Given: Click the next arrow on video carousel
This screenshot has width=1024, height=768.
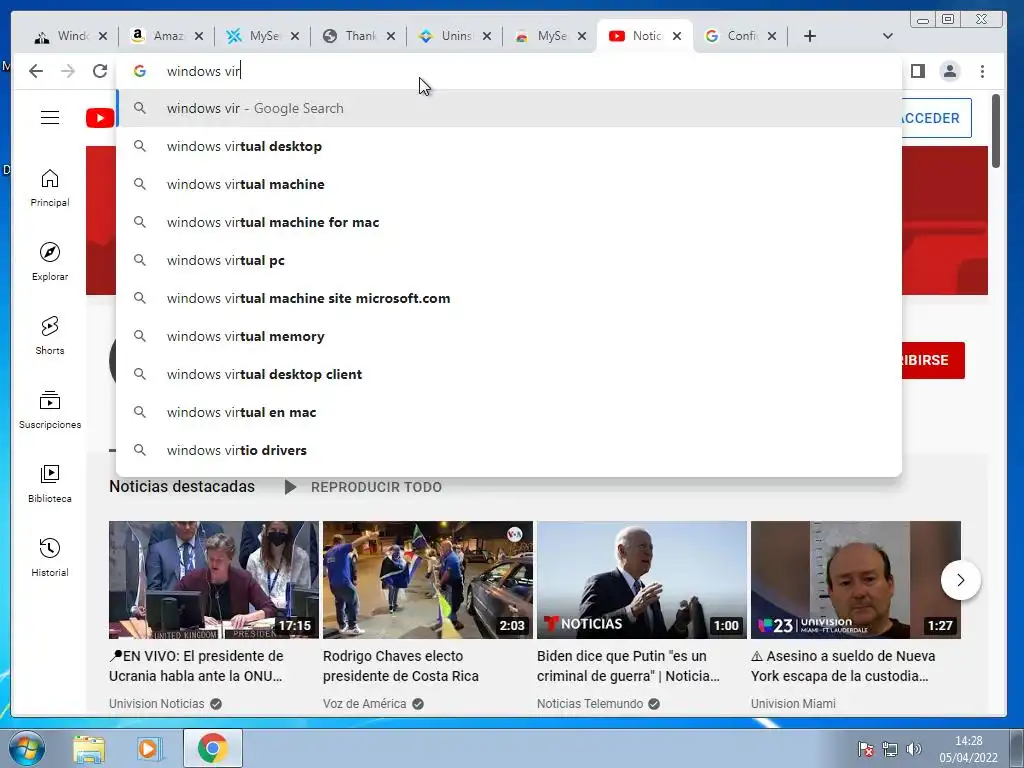Looking at the screenshot, I should (961, 580).
